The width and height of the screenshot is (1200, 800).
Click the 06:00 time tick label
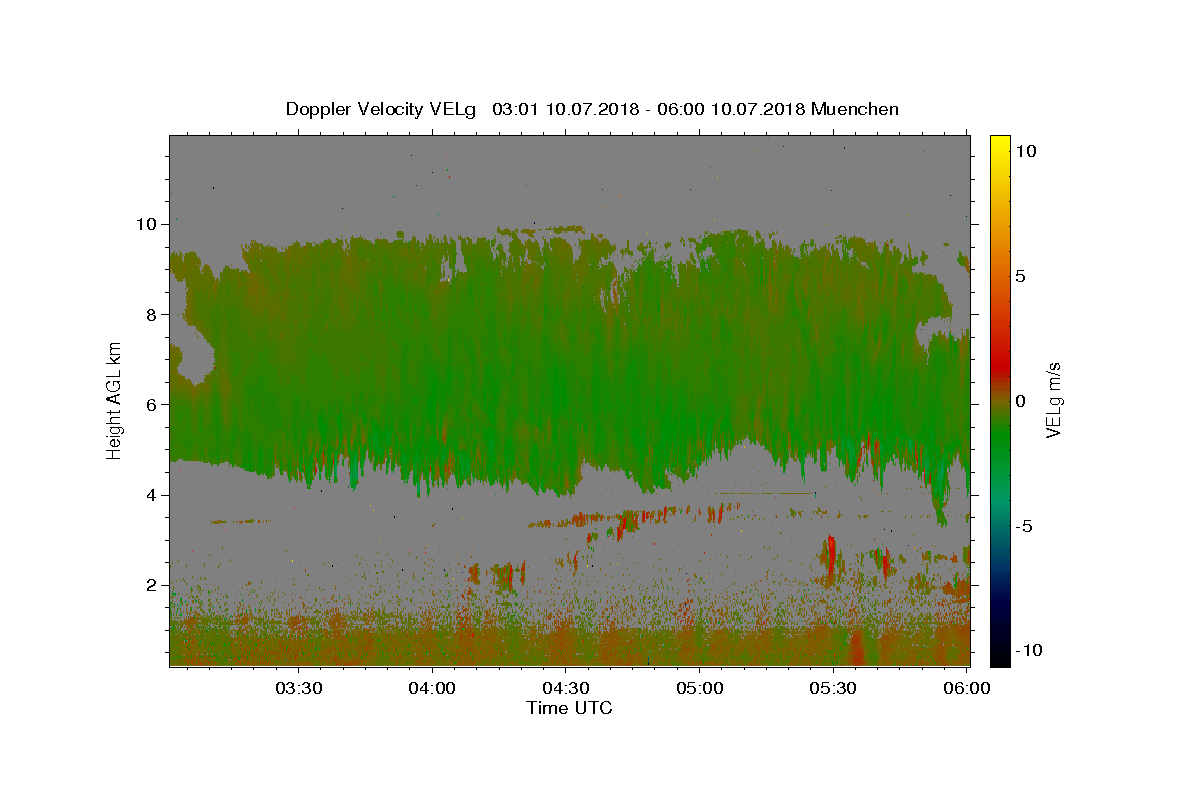967,689
